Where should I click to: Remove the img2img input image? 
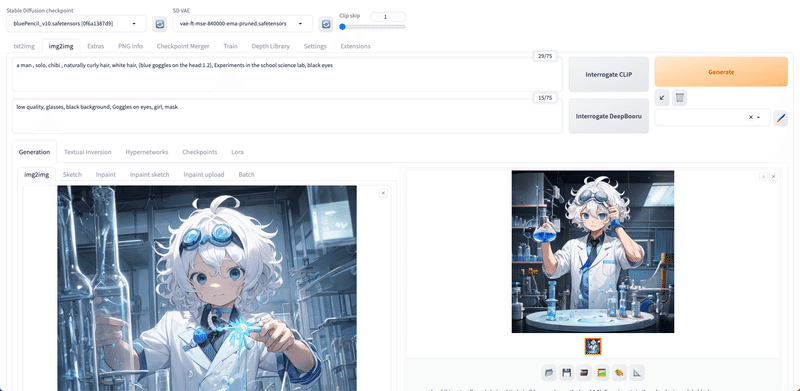click(x=383, y=193)
